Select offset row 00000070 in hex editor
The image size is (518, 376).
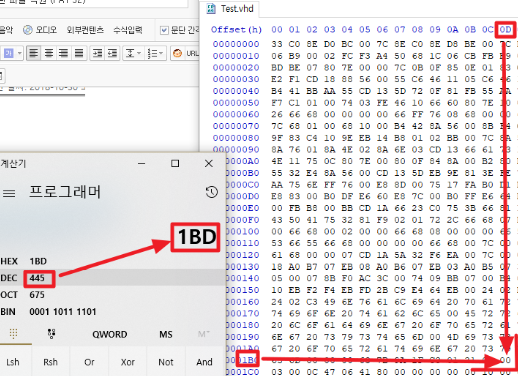point(236,126)
